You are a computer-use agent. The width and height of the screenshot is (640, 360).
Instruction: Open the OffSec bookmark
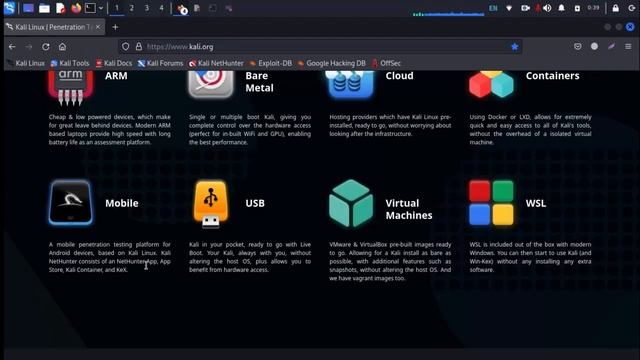tap(386, 63)
